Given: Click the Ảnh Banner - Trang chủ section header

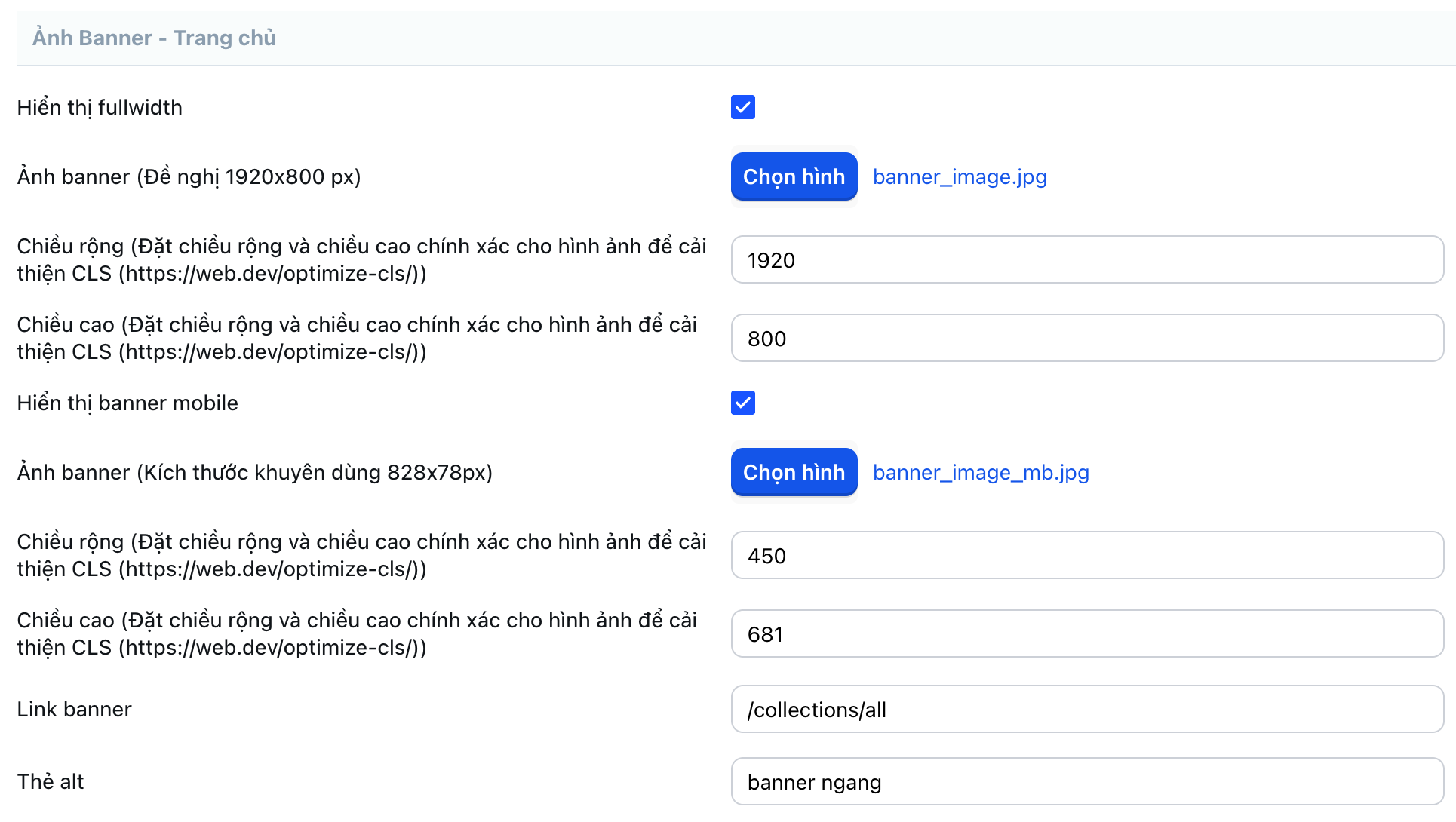Looking at the screenshot, I should [x=154, y=38].
